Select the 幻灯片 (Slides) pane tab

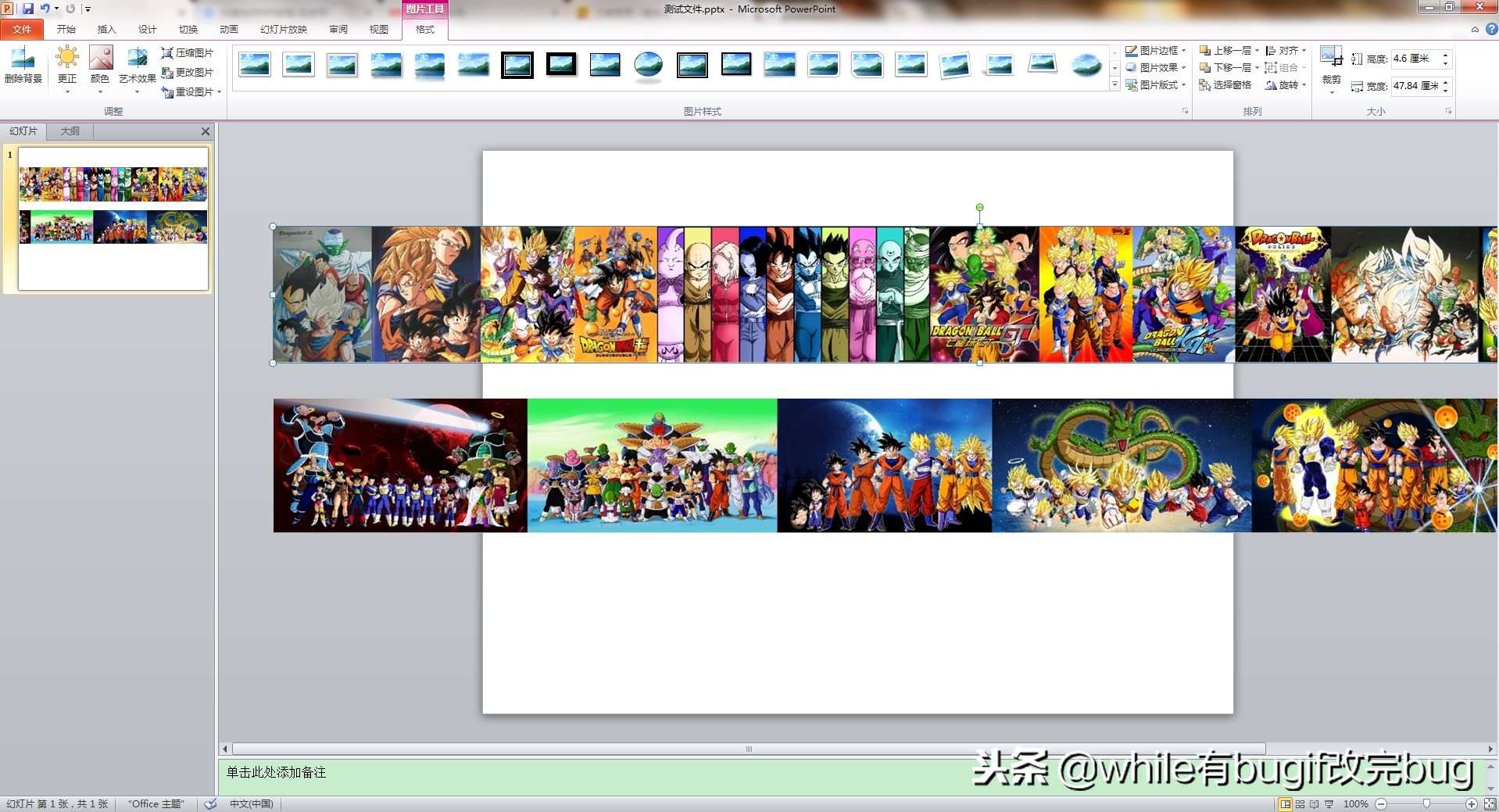23,131
